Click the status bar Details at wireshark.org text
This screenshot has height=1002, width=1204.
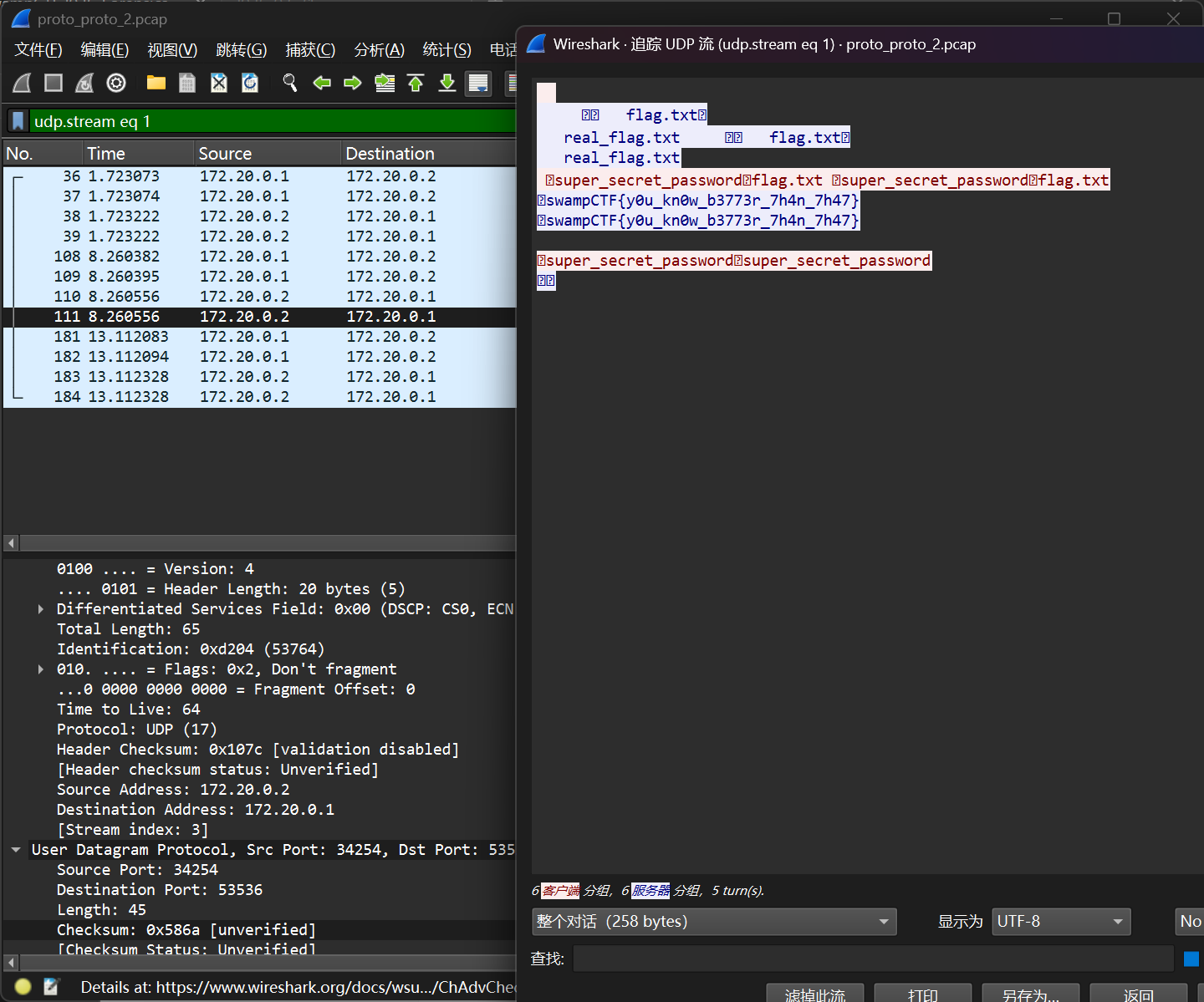[x=298, y=987]
